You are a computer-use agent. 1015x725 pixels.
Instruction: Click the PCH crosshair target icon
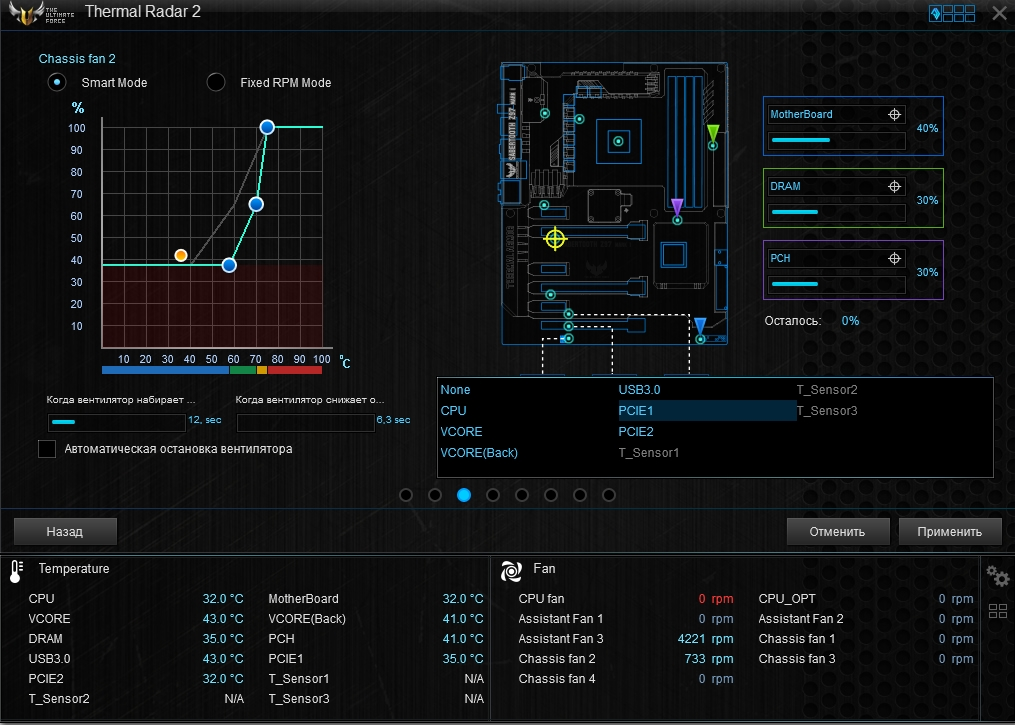click(894, 258)
